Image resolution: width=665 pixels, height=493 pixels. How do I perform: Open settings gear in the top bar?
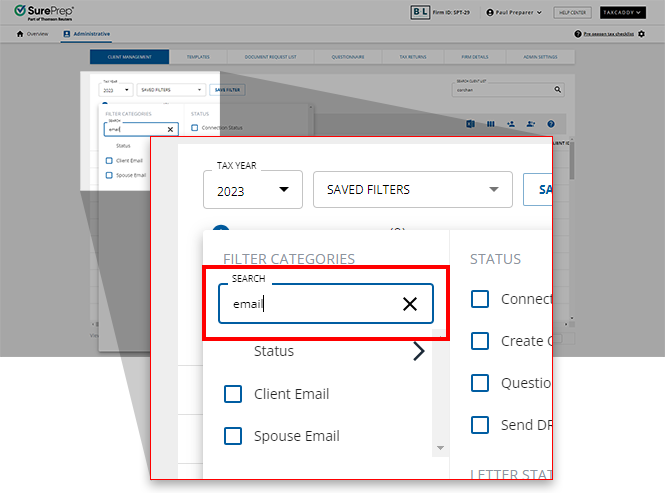(641, 34)
